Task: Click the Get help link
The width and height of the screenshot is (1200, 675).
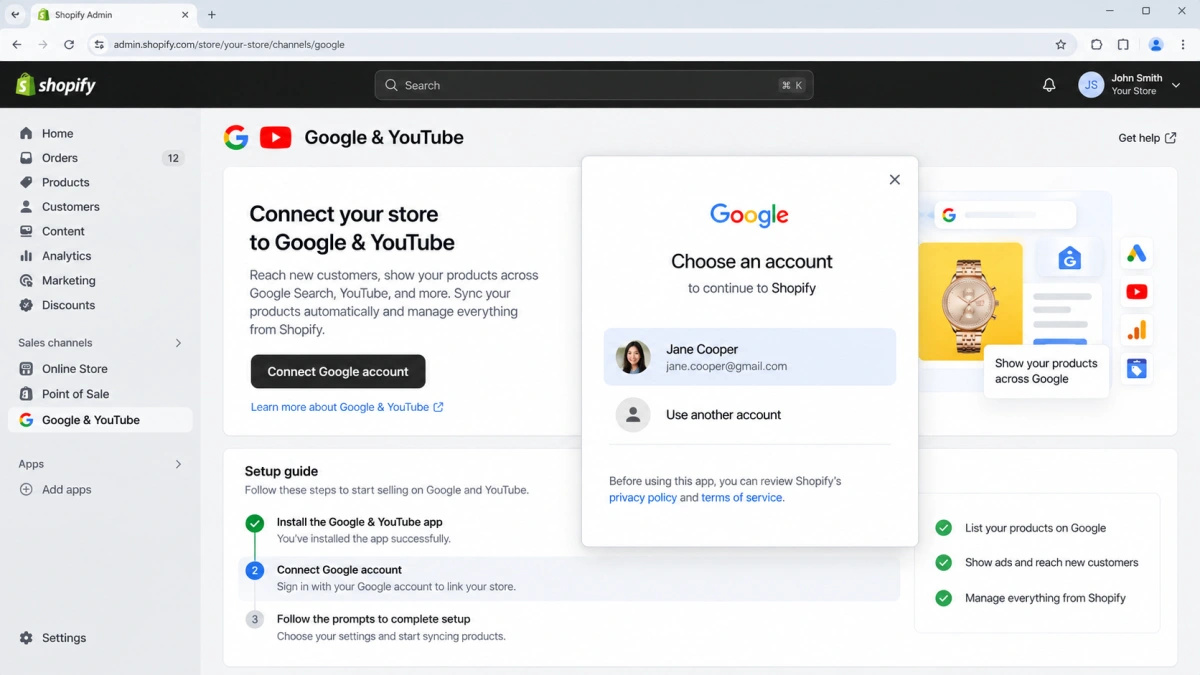Action: point(1147,138)
